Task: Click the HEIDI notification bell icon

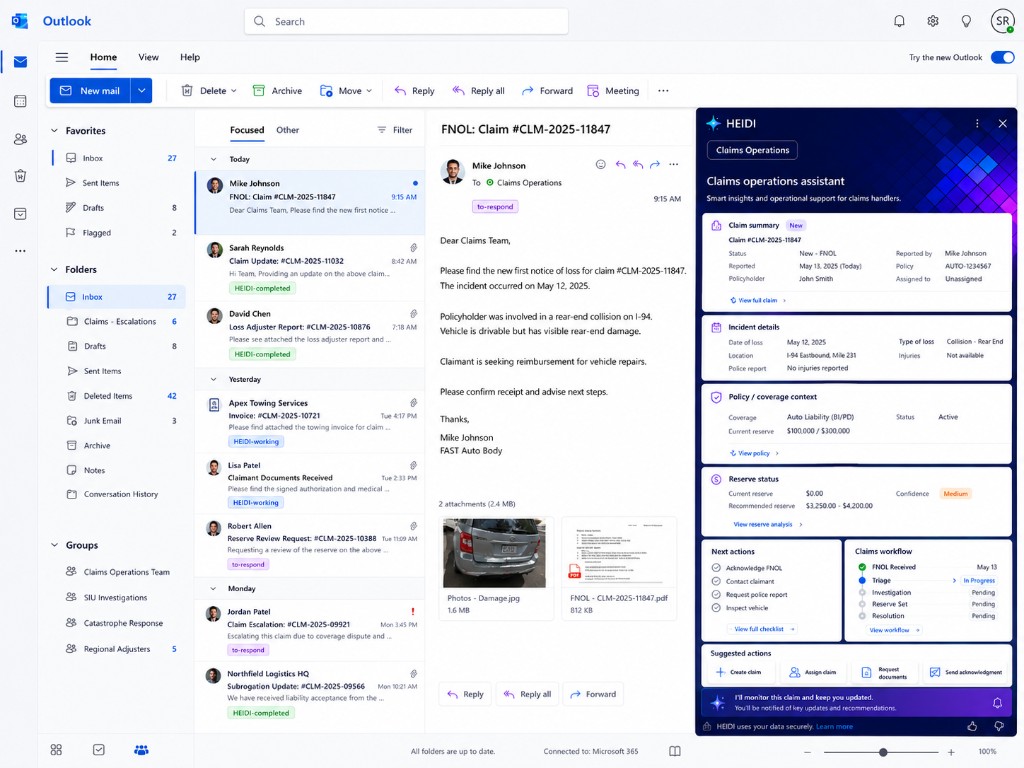Action: click(x=997, y=703)
